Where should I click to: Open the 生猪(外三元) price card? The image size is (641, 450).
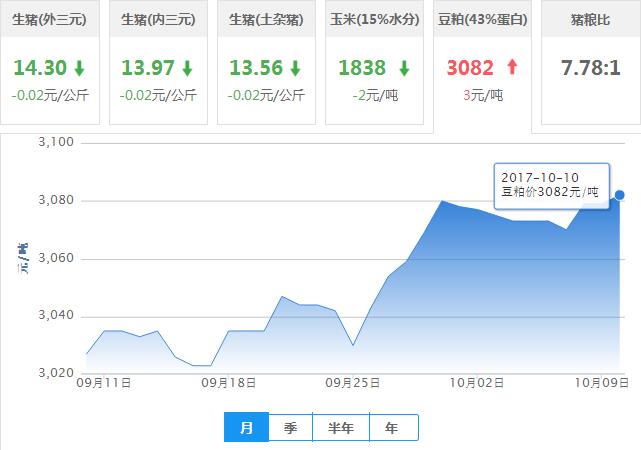pyautogui.click(x=49, y=62)
